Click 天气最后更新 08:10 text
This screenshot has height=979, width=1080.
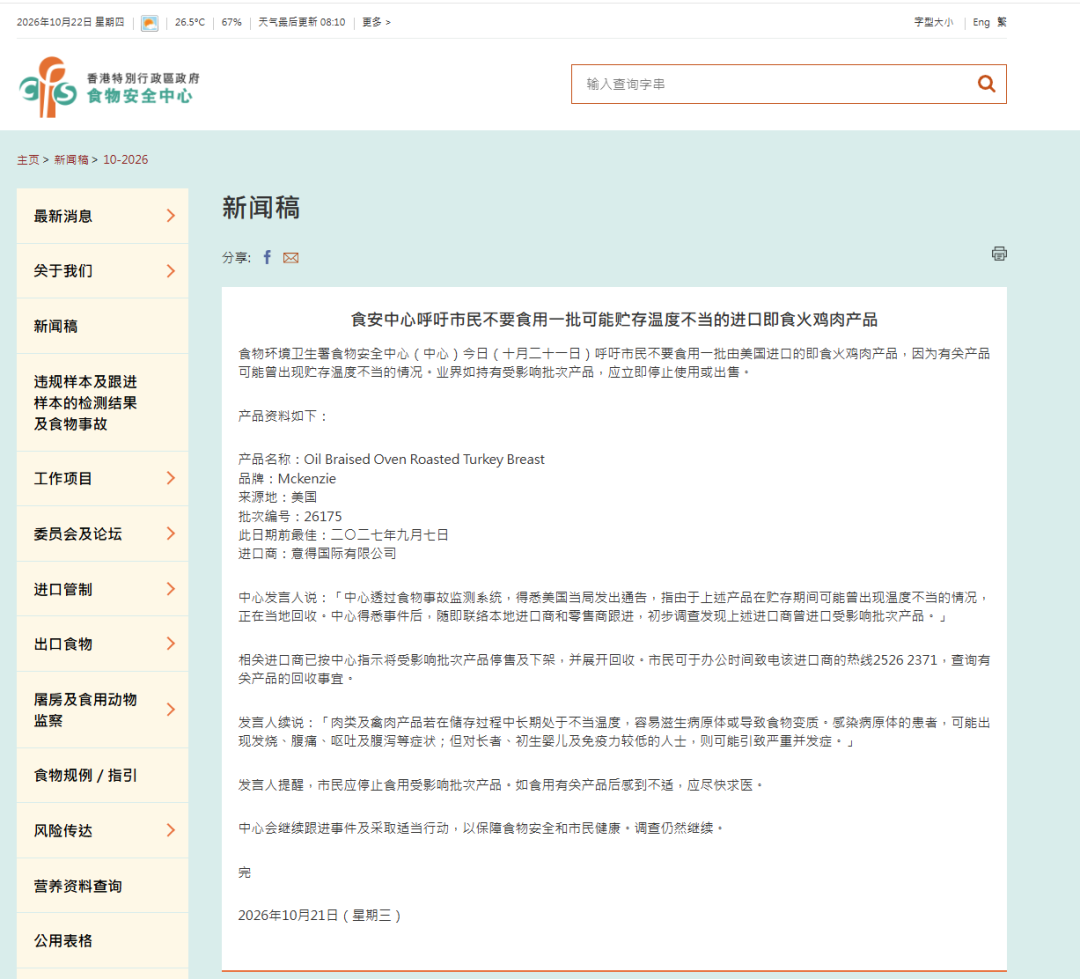click(302, 22)
